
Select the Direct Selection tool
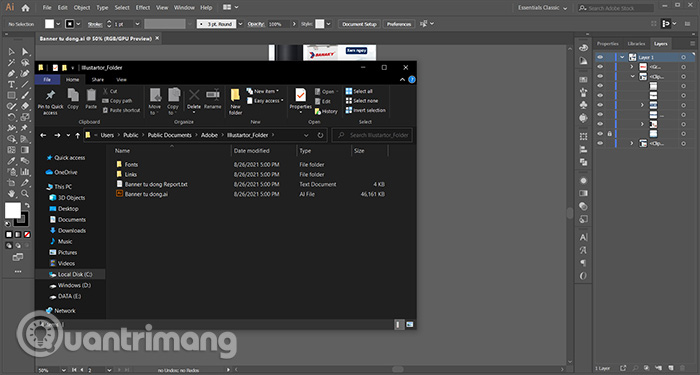coord(25,52)
